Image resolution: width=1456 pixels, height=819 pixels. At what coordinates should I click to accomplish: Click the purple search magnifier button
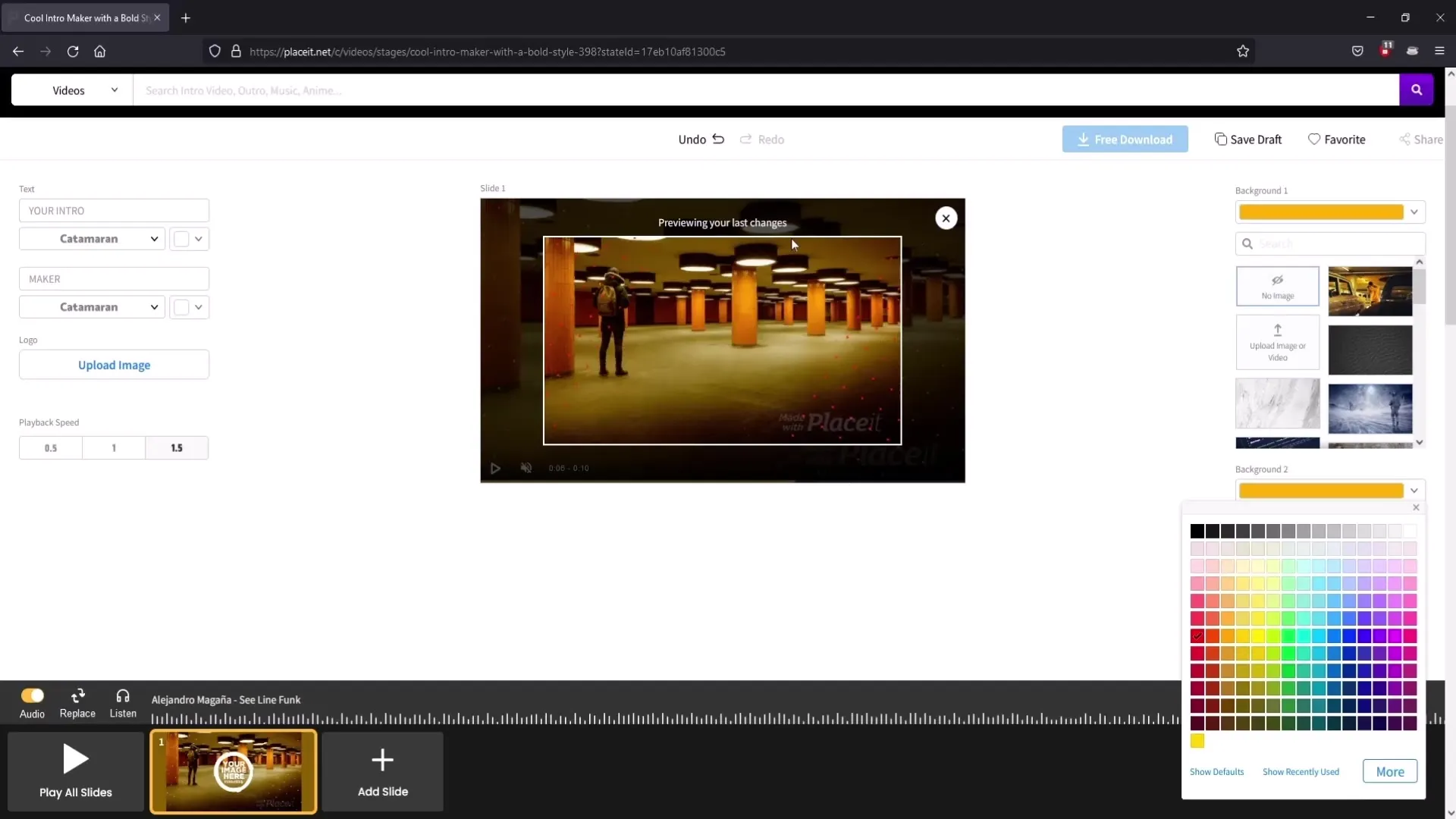(x=1416, y=89)
